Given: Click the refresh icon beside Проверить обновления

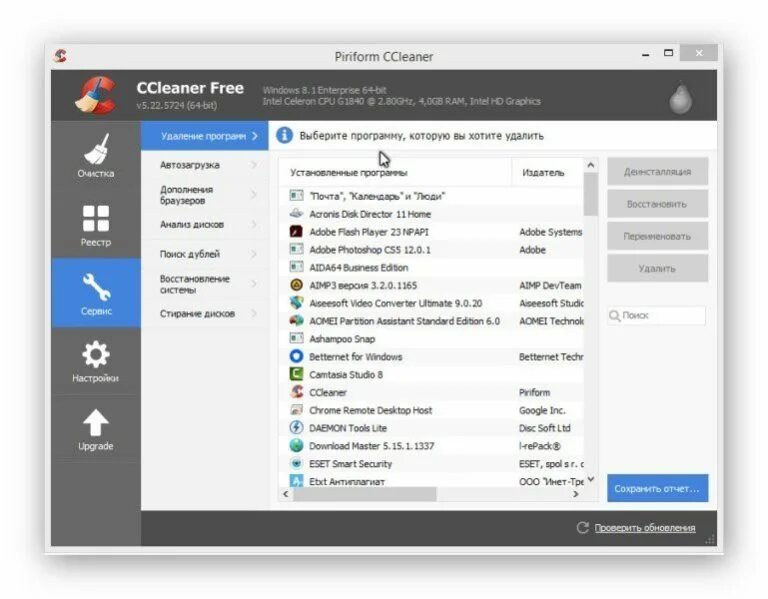Looking at the screenshot, I should coord(582,527).
